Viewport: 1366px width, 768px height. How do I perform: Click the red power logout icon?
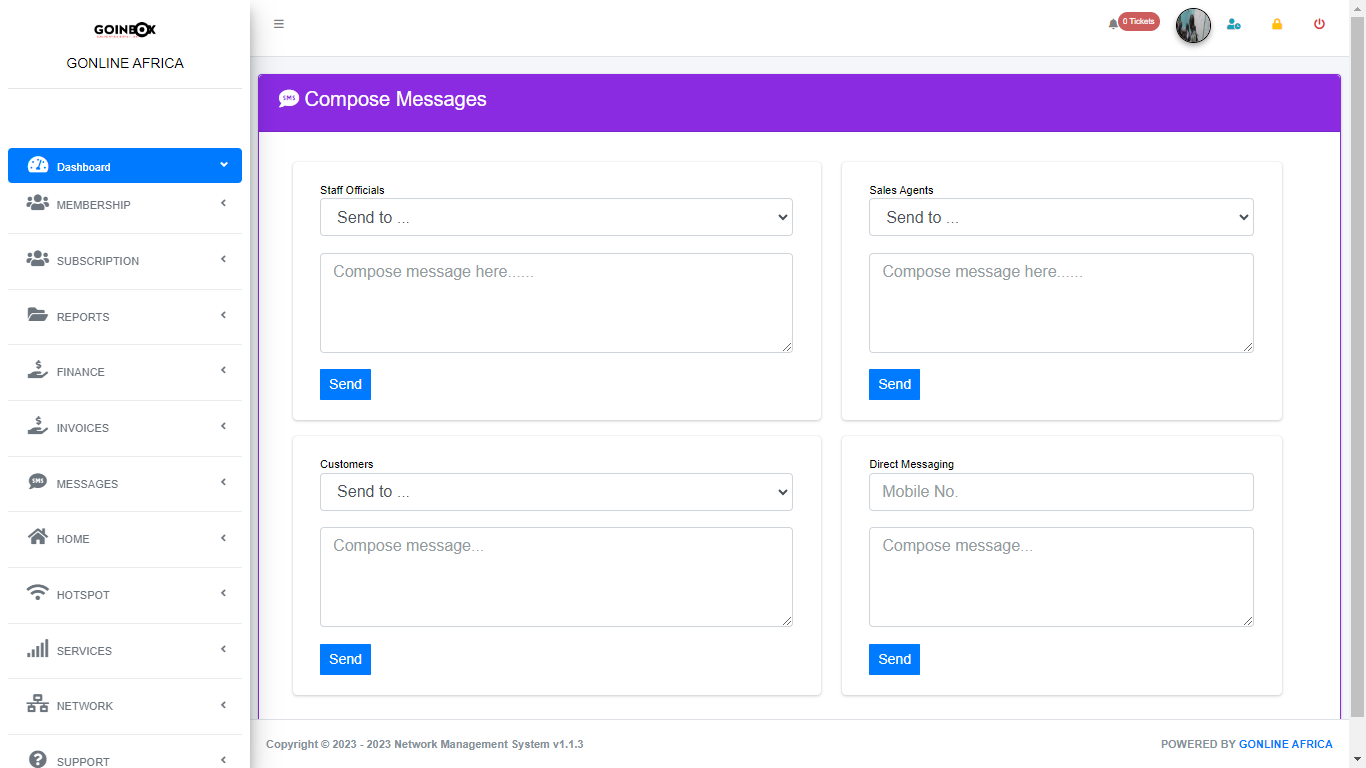click(x=1319, y=24)
